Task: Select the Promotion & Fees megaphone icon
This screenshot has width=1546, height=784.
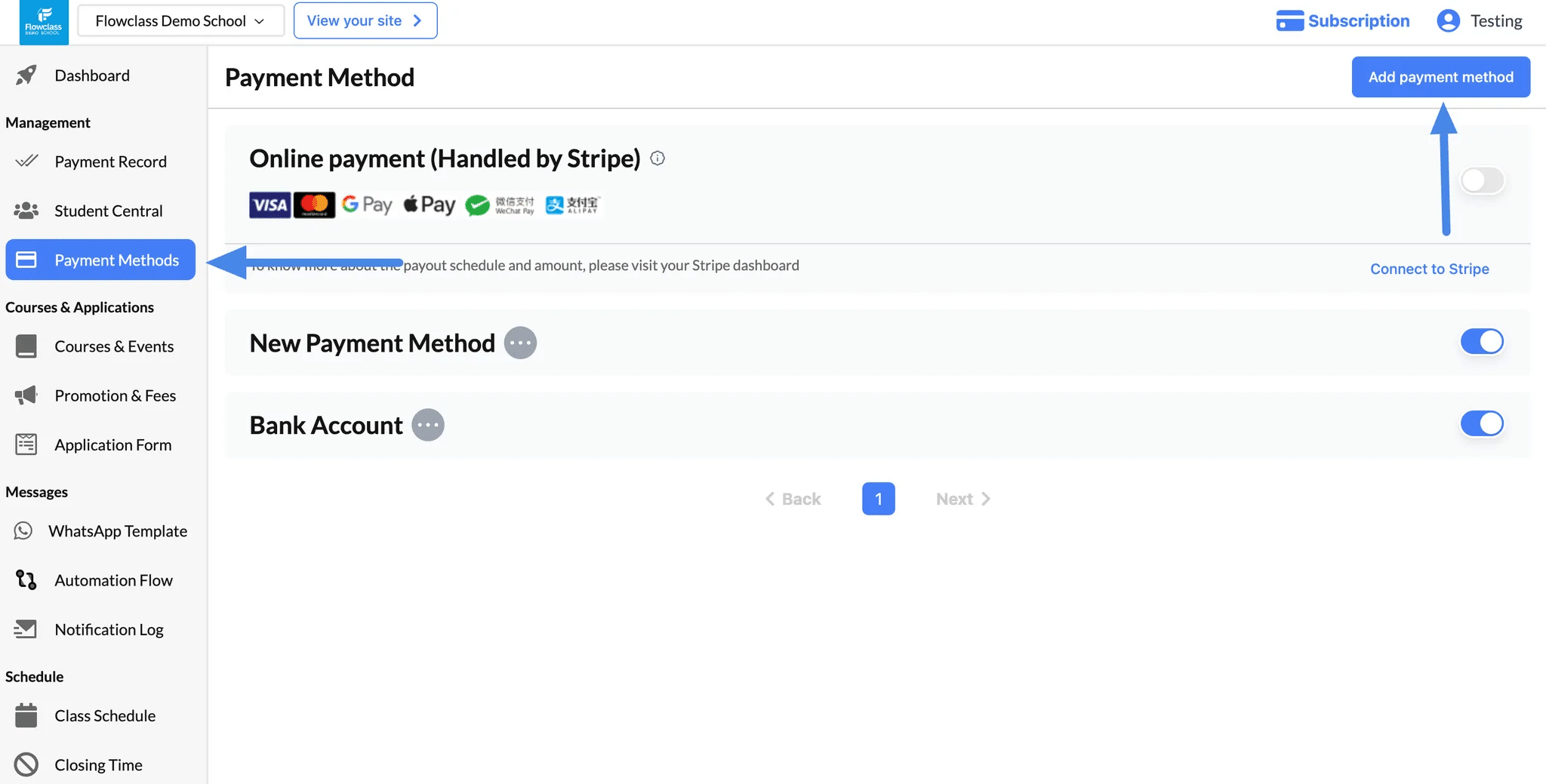Action: 25,395
